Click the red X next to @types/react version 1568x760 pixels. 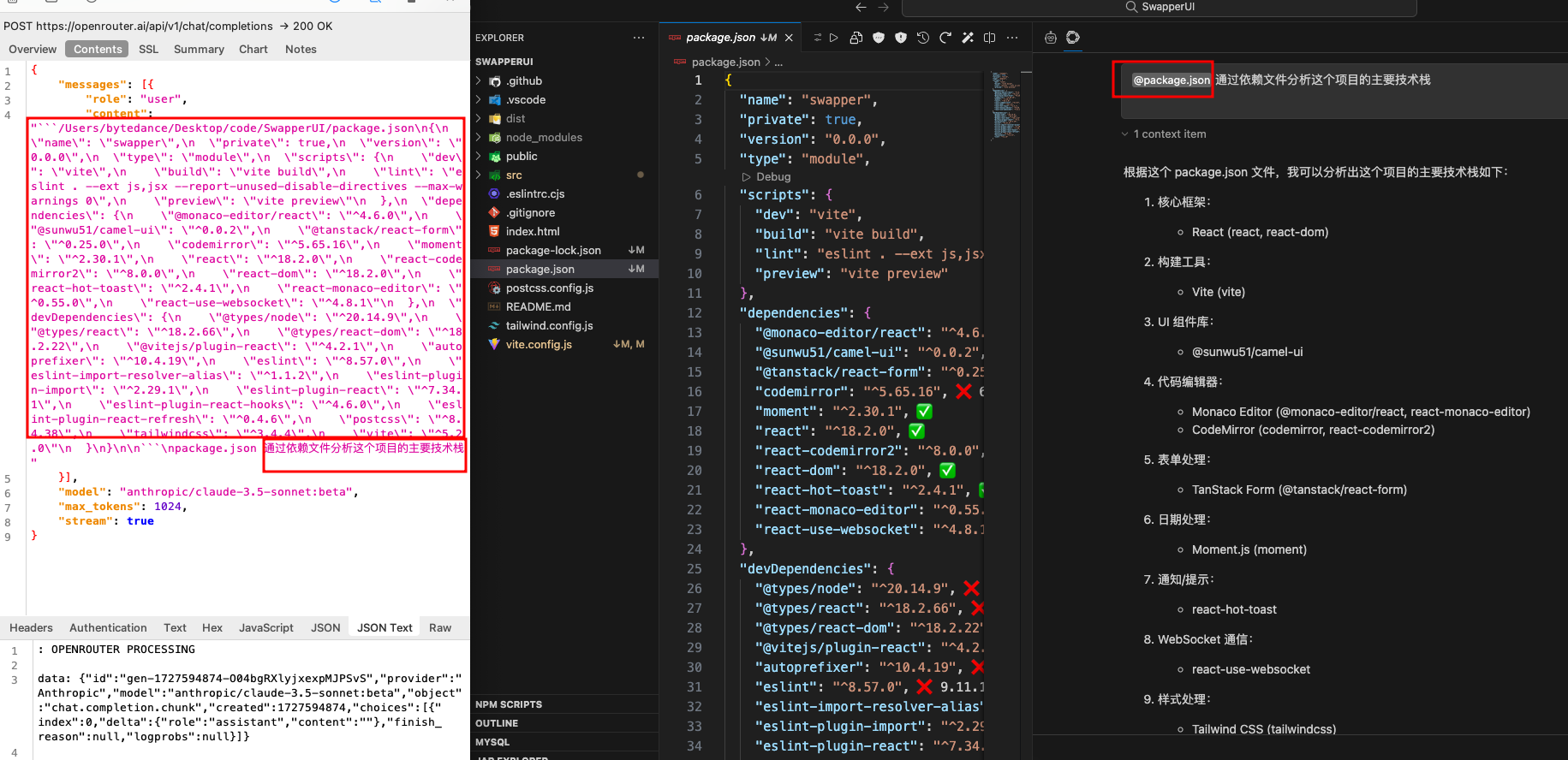(977, 608)
